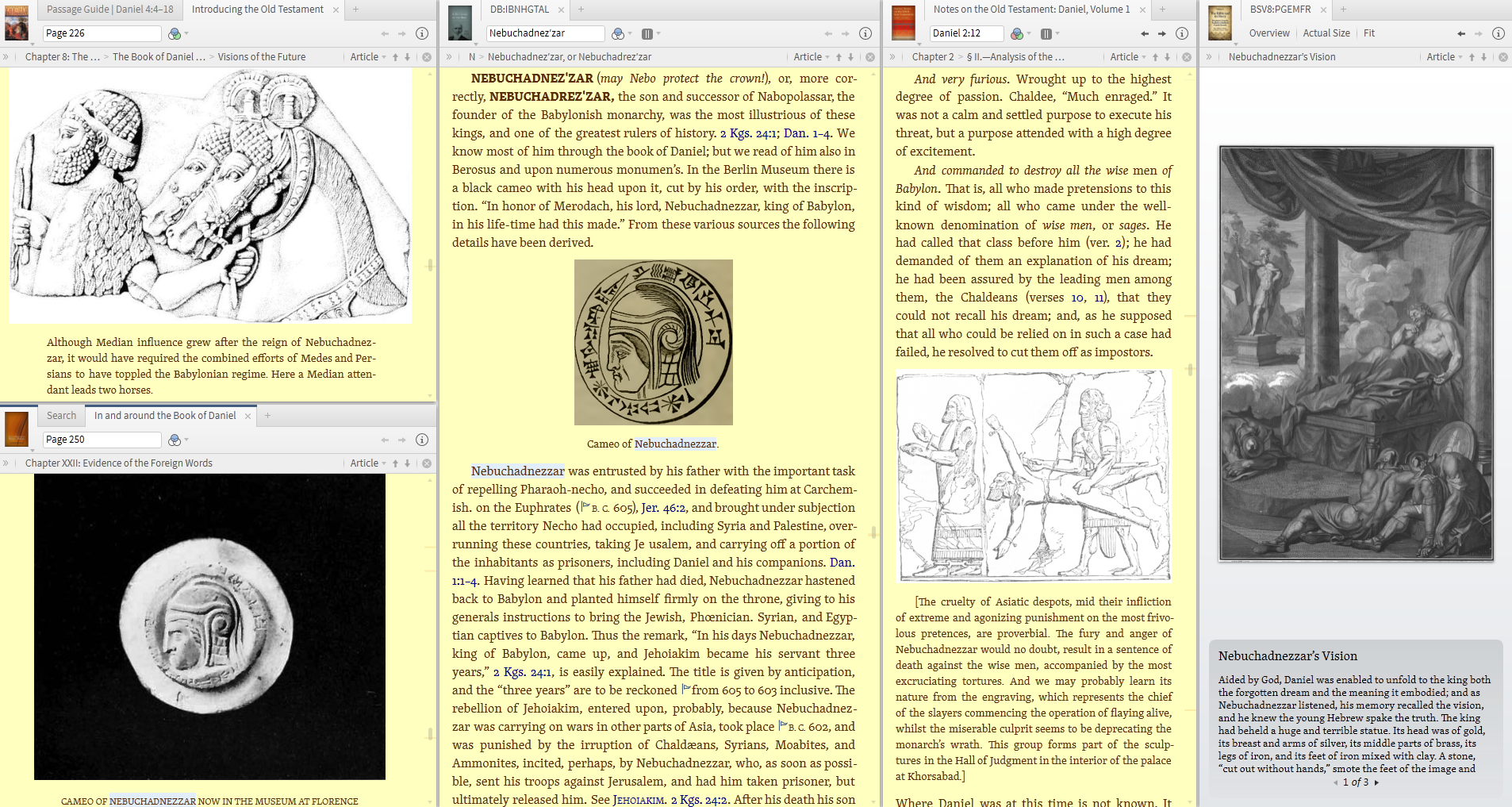The image size is (1512, 807).
Task: Open the Dan. 1–4 reference link
Action: click(x=806, y=133)
